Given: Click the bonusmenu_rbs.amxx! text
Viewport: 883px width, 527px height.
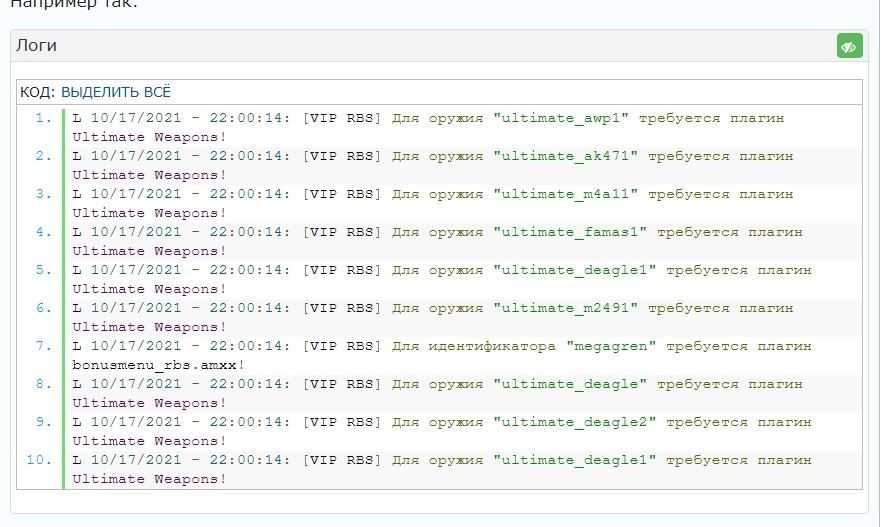Looking at the screenshot, I should tap(159, 365).
